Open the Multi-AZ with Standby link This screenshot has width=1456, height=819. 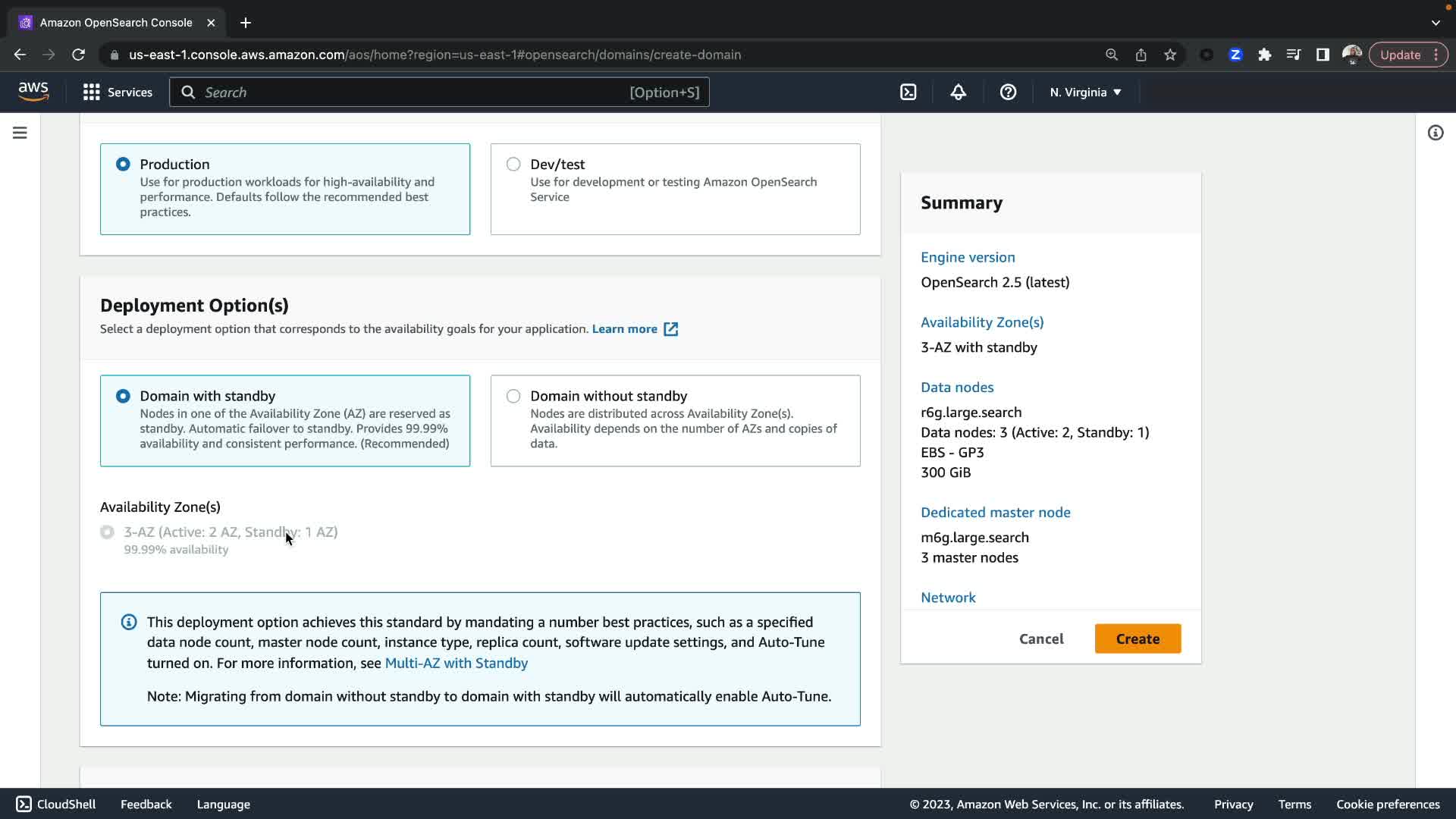[456, 663]
